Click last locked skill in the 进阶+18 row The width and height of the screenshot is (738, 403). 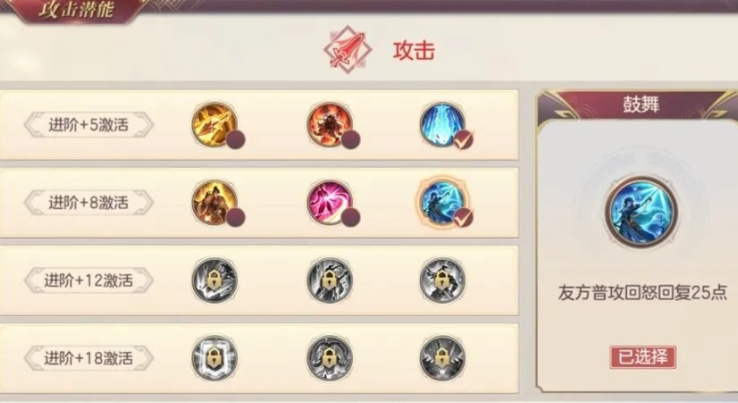(x=442, y=358)
